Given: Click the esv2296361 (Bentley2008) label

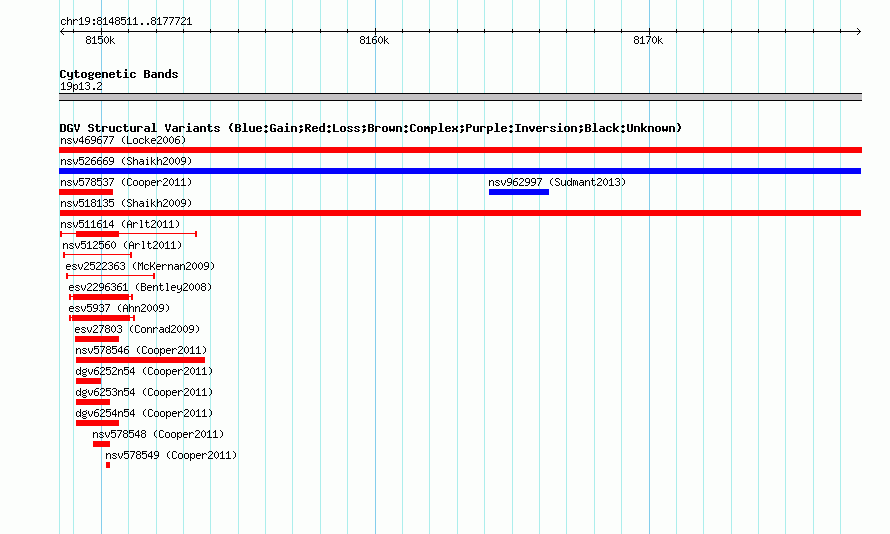Looking at the screenshot, I should [x=140, y=287].
